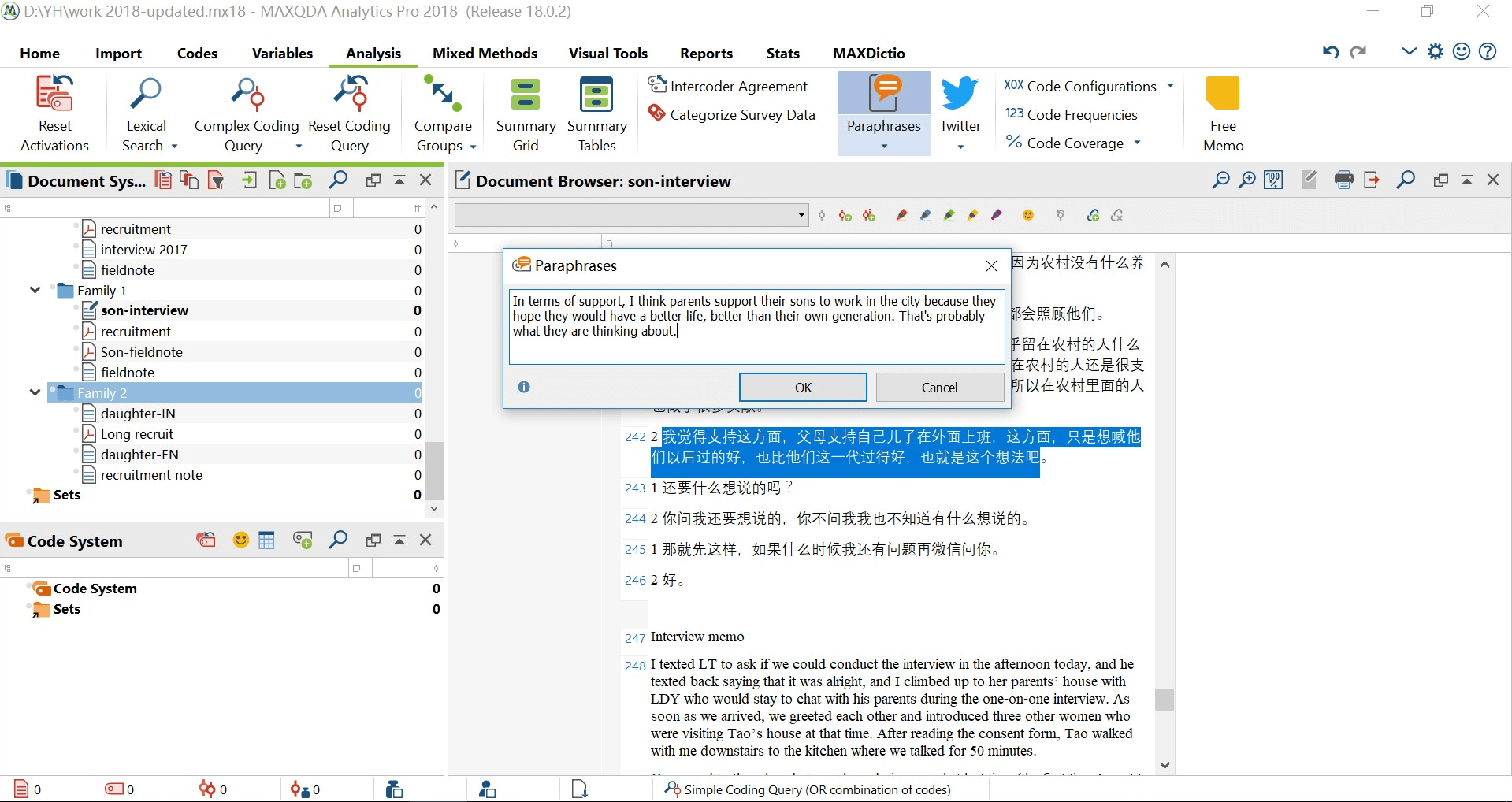Confirm the paraphrase with OK
Screen dimensions: 1512x802
[x=802, y=388]
